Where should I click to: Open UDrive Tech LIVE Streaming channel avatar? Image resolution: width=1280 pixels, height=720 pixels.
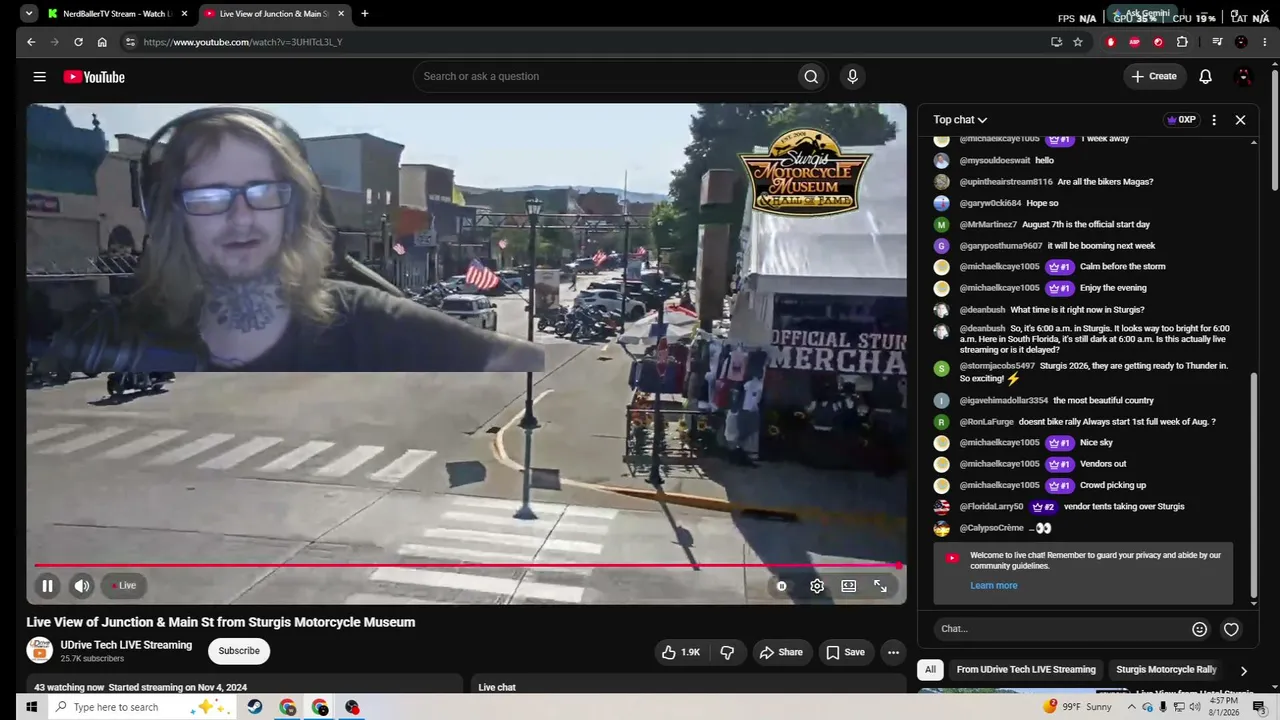coord(39,651)
